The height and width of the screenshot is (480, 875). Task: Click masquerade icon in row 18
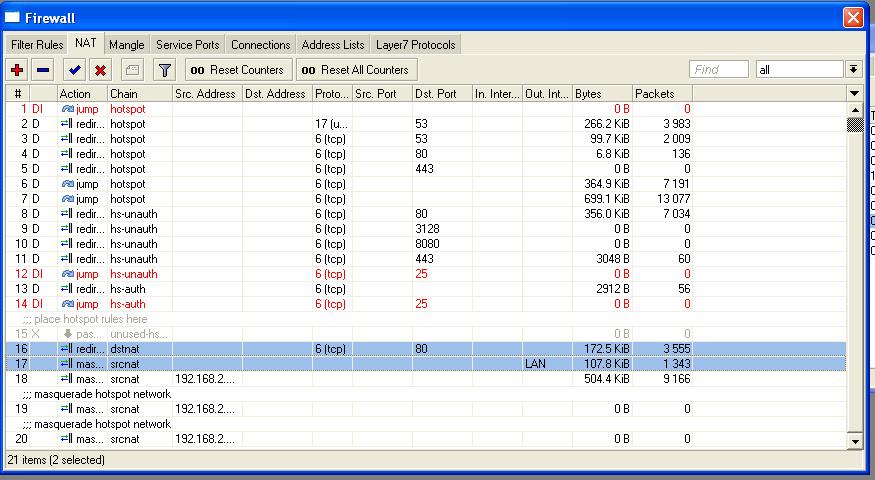[x=67, y=379]
